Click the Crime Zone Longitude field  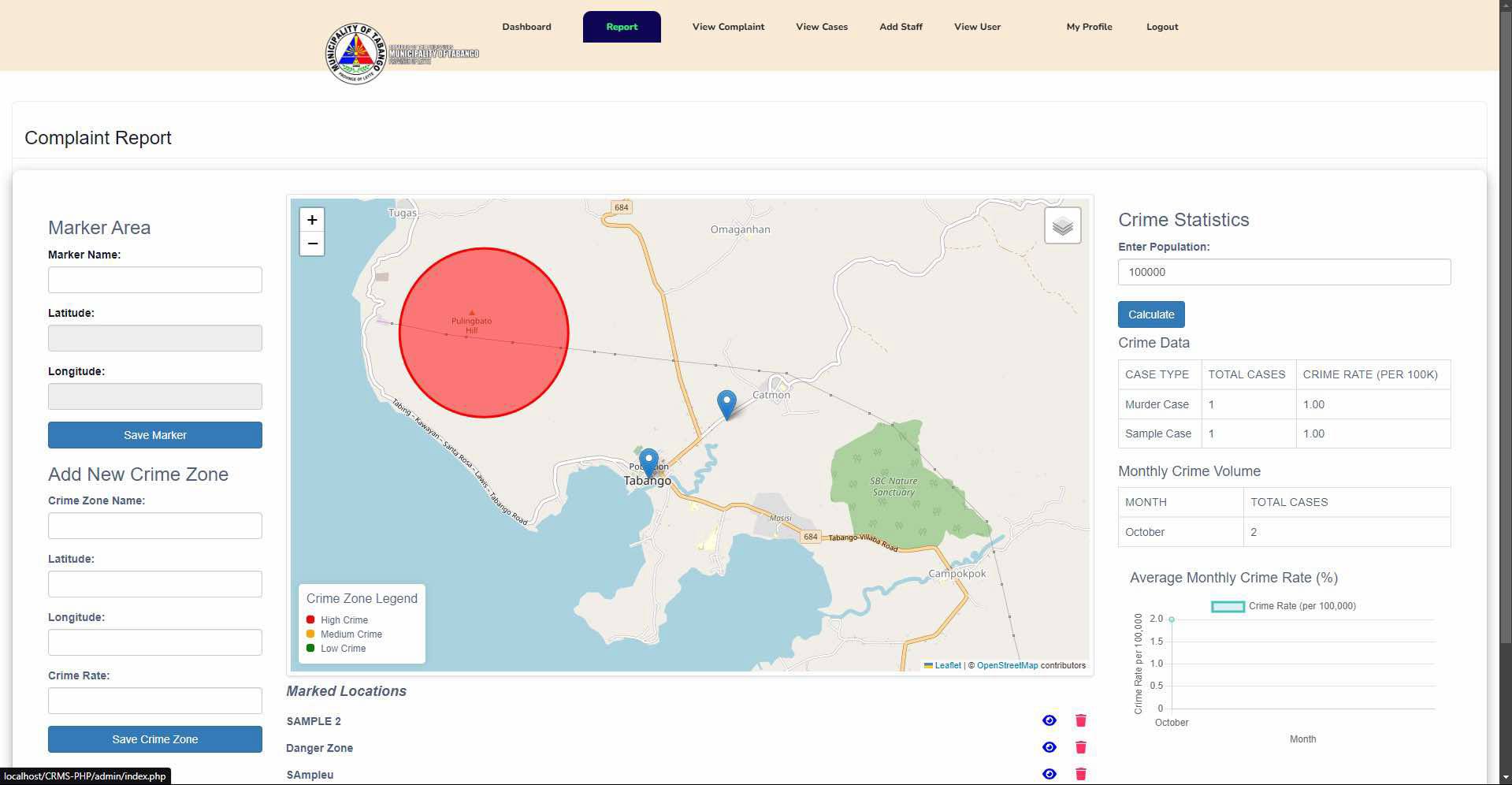click(x=155, y=642)
